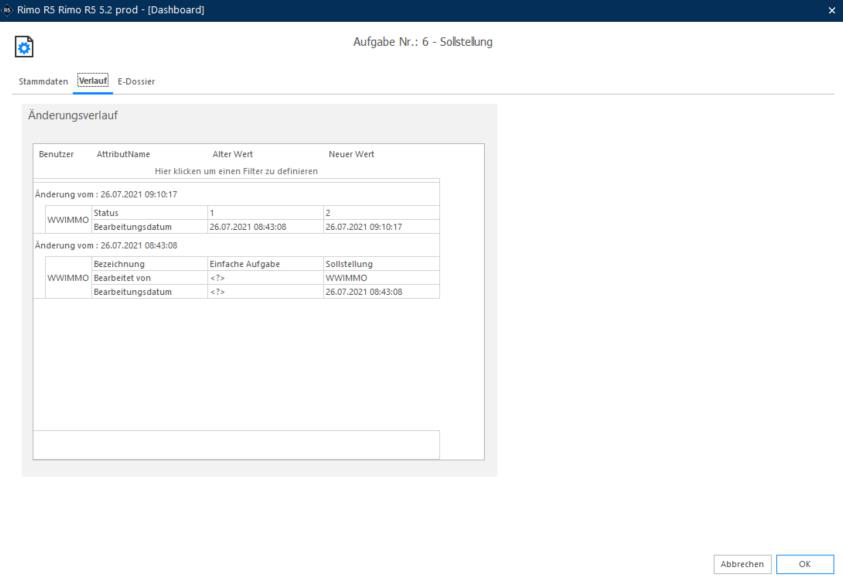Viewport: 843px width, 580px height.
Task: Click old value '26.07.2021 08:43:08' in first change
Action: pos(266,227)
